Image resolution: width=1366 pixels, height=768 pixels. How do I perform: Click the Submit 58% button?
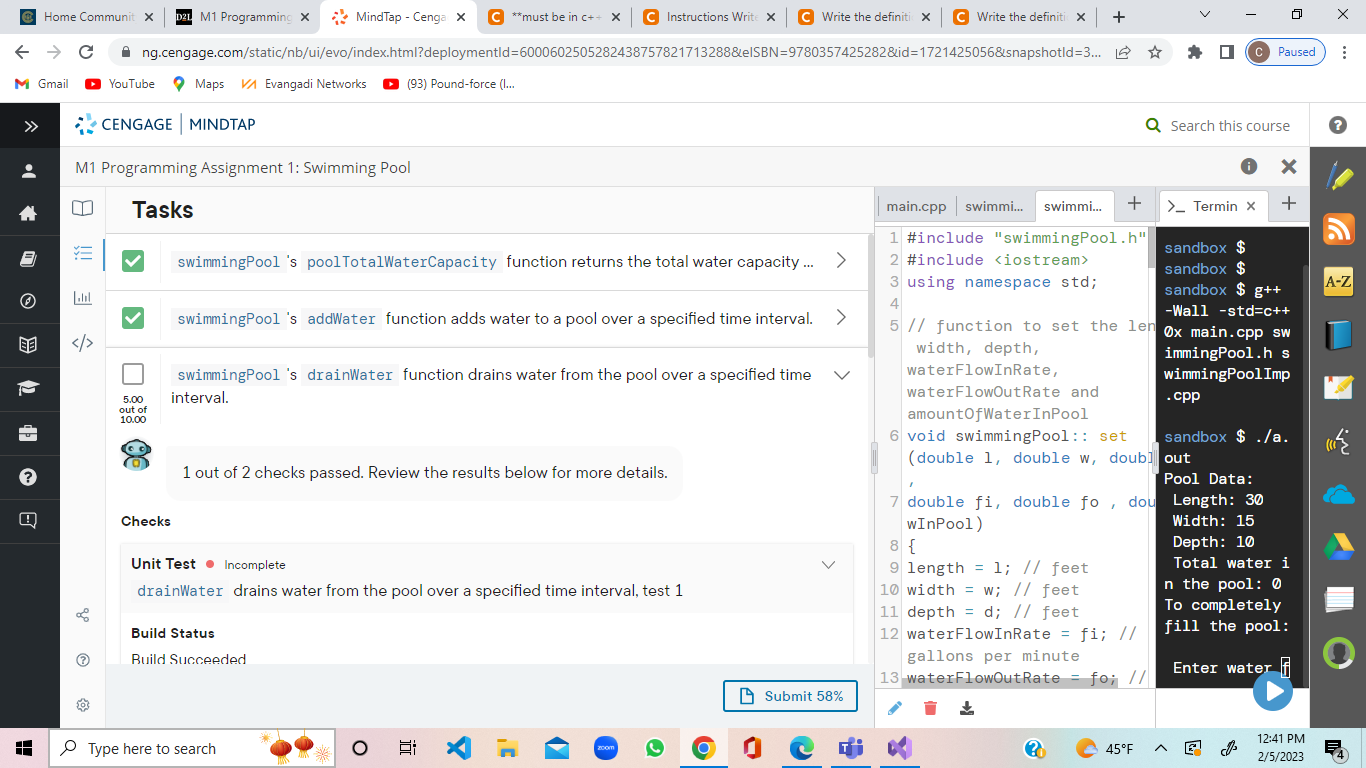click(x=790, y=696)
